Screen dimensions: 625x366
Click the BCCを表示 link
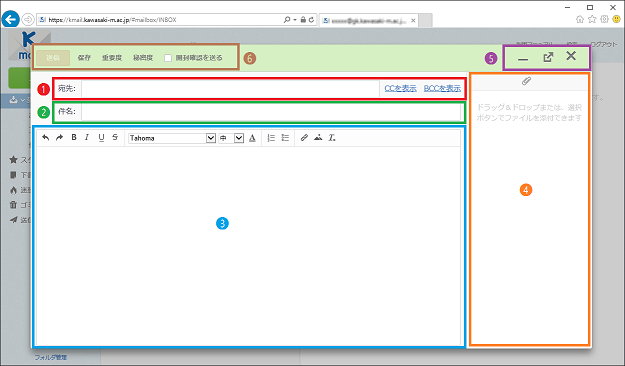pos(442,89)
